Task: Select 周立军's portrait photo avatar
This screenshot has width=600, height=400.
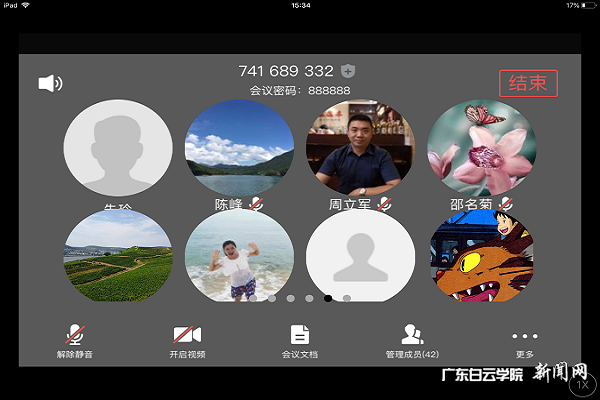Action: pos(360,150)
